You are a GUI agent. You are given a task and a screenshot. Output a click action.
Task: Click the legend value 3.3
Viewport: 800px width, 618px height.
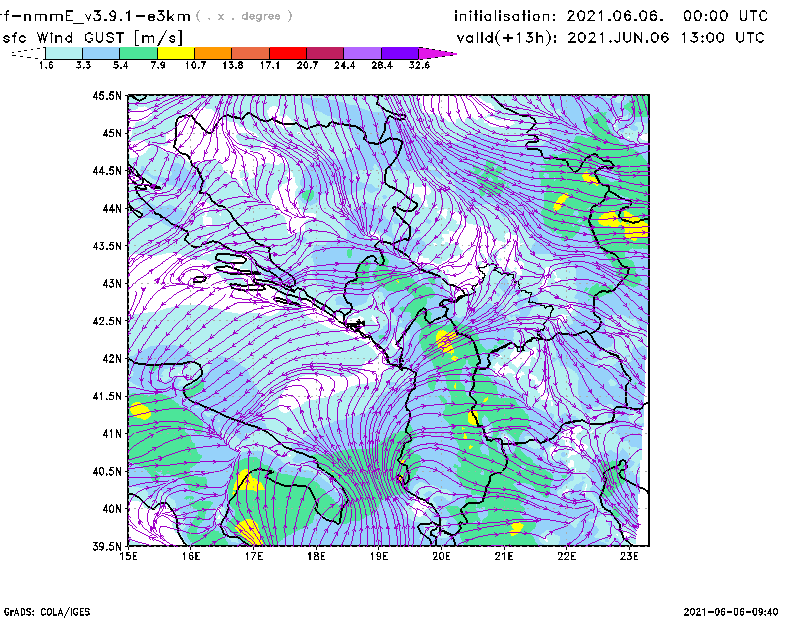click(84, 65)
